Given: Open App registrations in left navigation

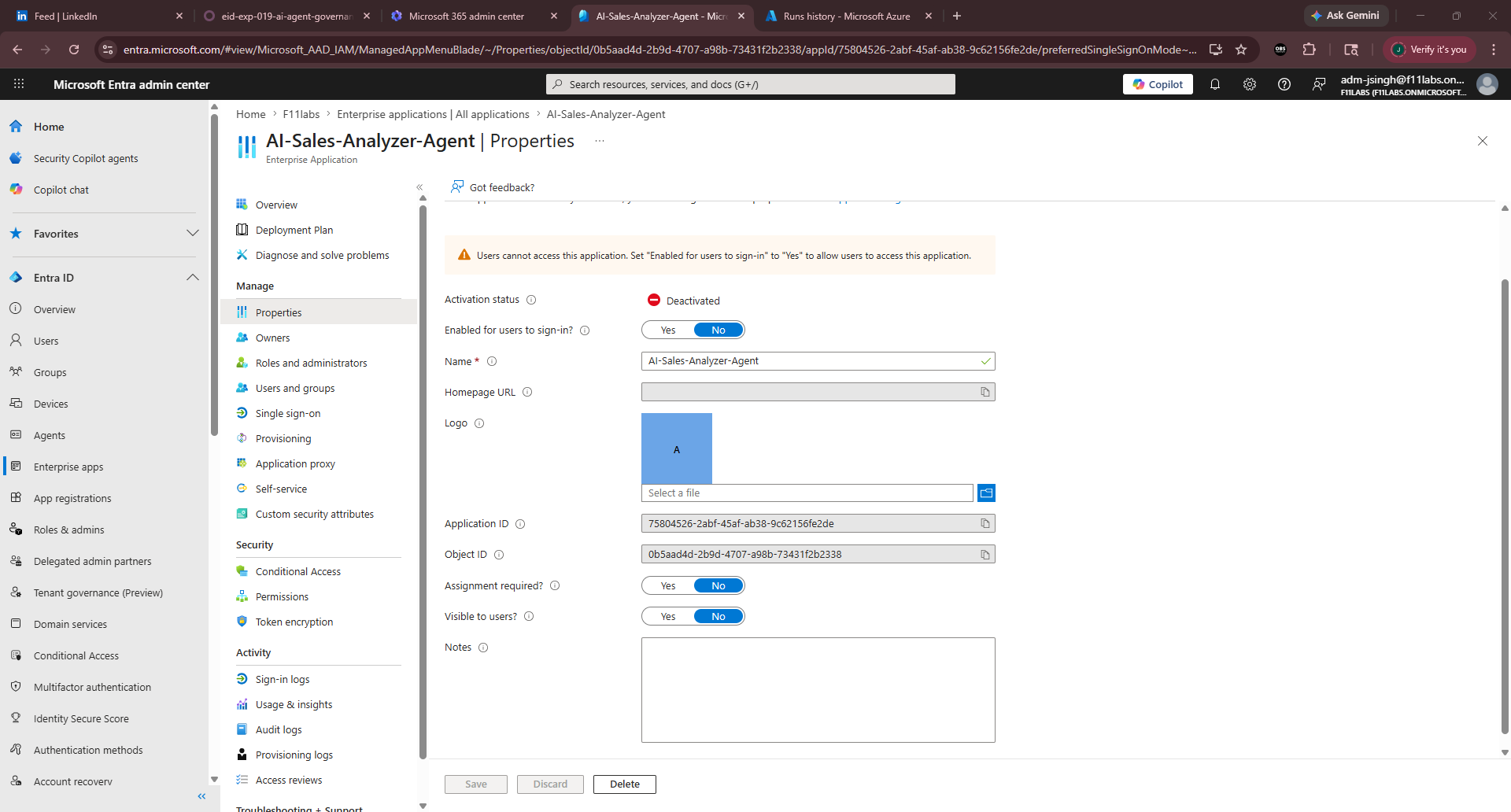Looking at the screenshot, I should [x=72, y=498].
